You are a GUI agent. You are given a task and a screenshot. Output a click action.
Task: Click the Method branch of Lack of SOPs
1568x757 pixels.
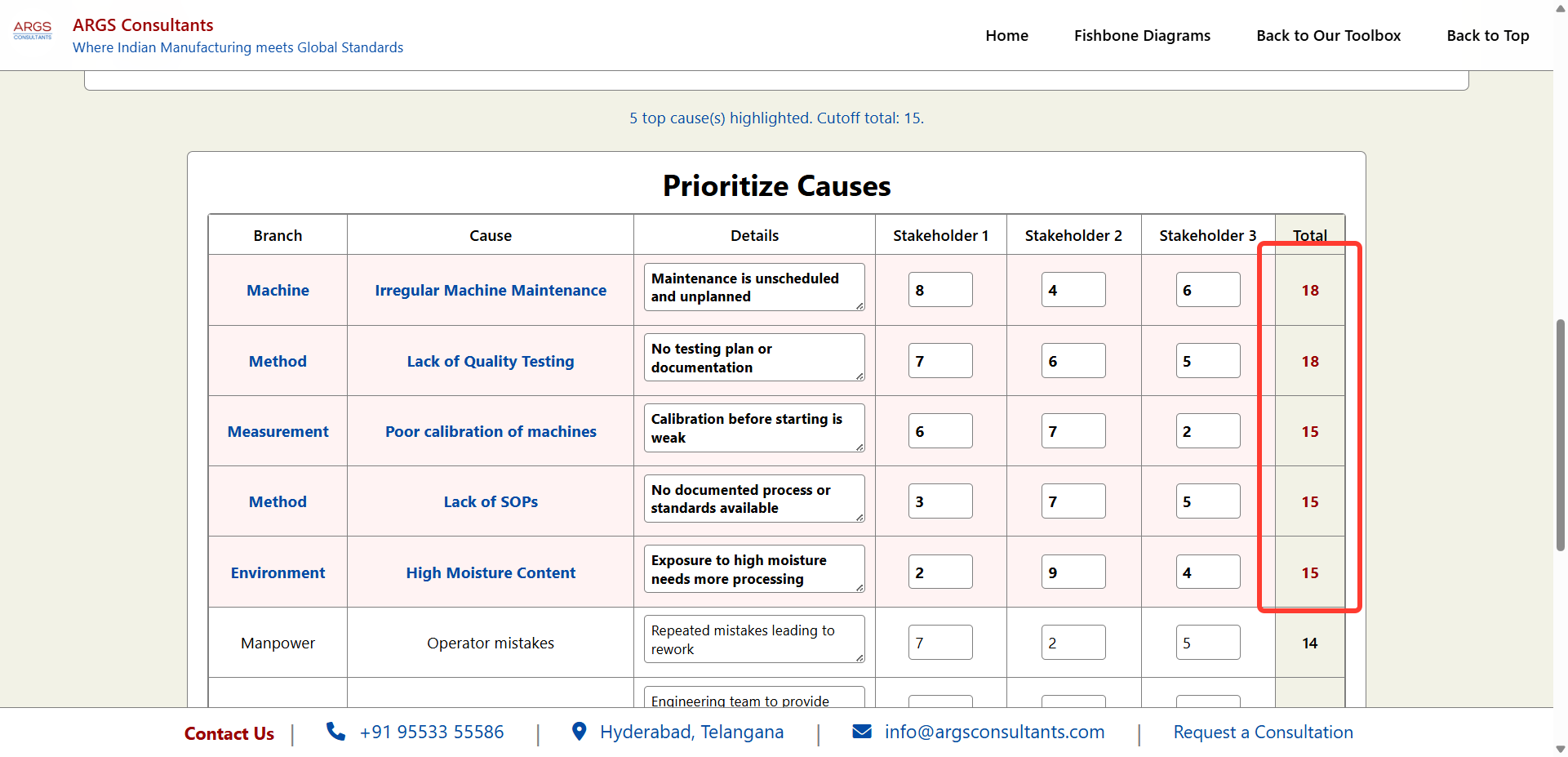(278, 501)
